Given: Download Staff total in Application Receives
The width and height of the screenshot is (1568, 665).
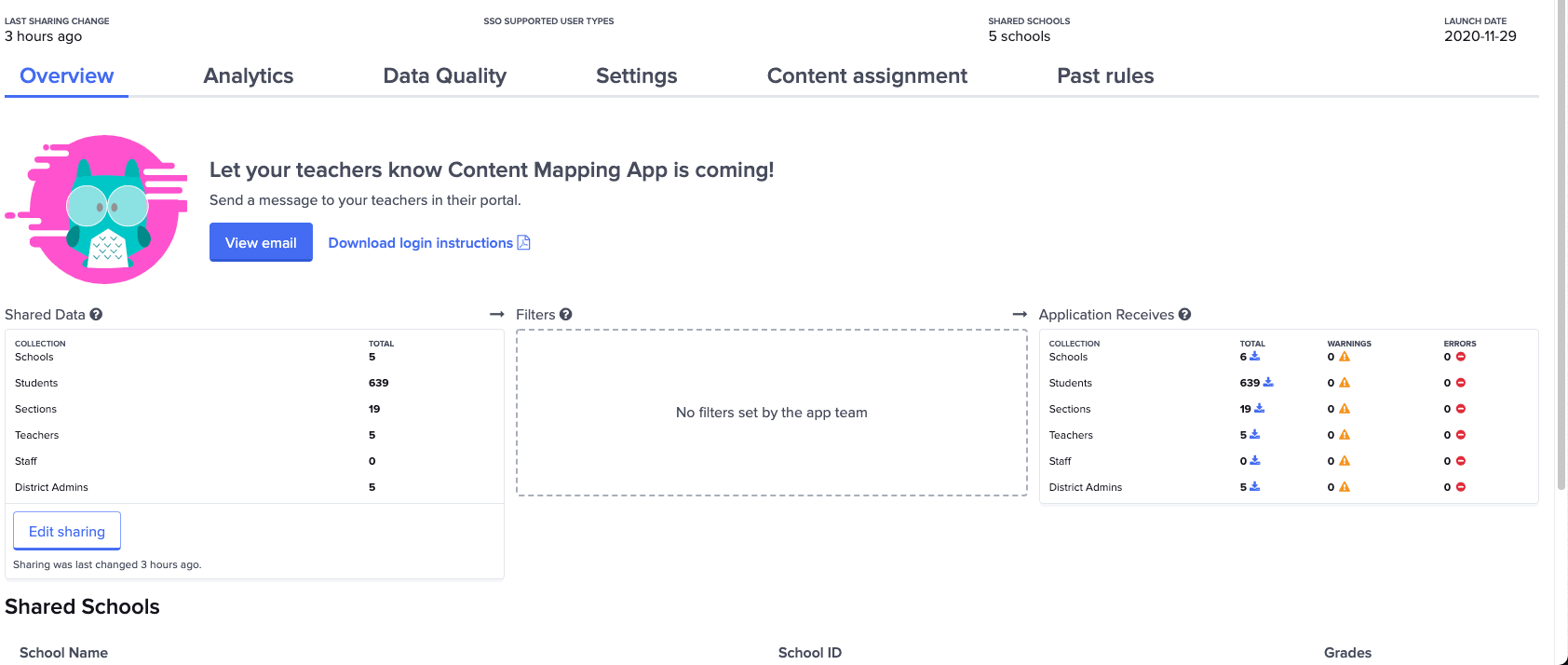Looking at the screenshot, I should pos(1255,460).
